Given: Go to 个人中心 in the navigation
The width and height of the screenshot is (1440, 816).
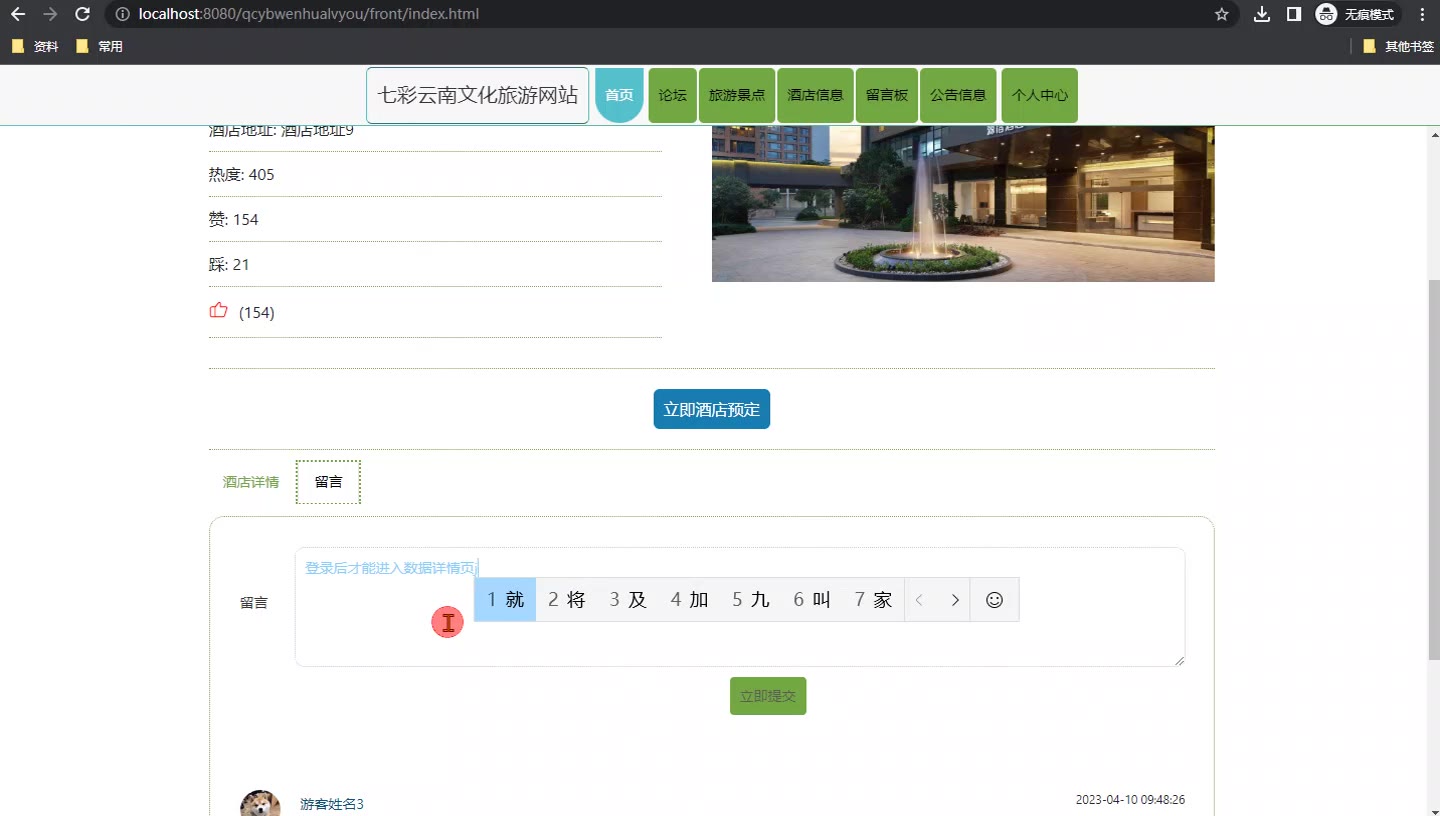Looking at the screenshot, I should pos(1039,96).
